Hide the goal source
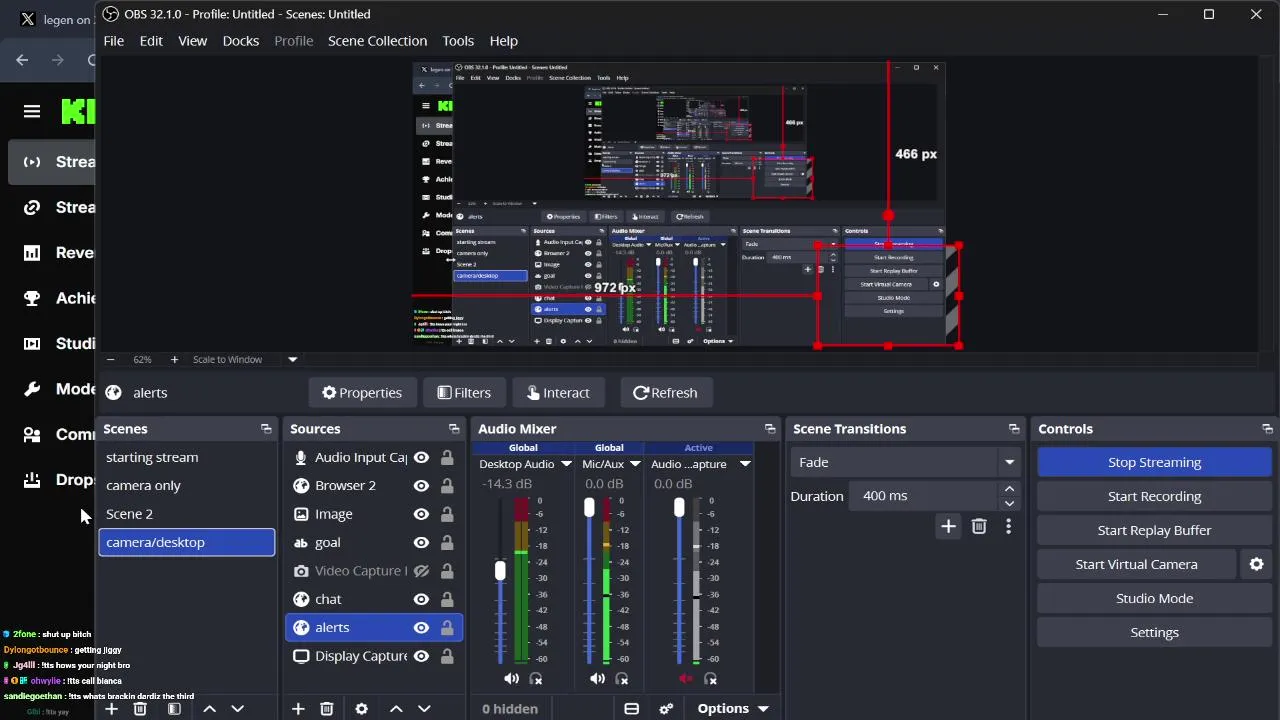 [x=421, y=542]
